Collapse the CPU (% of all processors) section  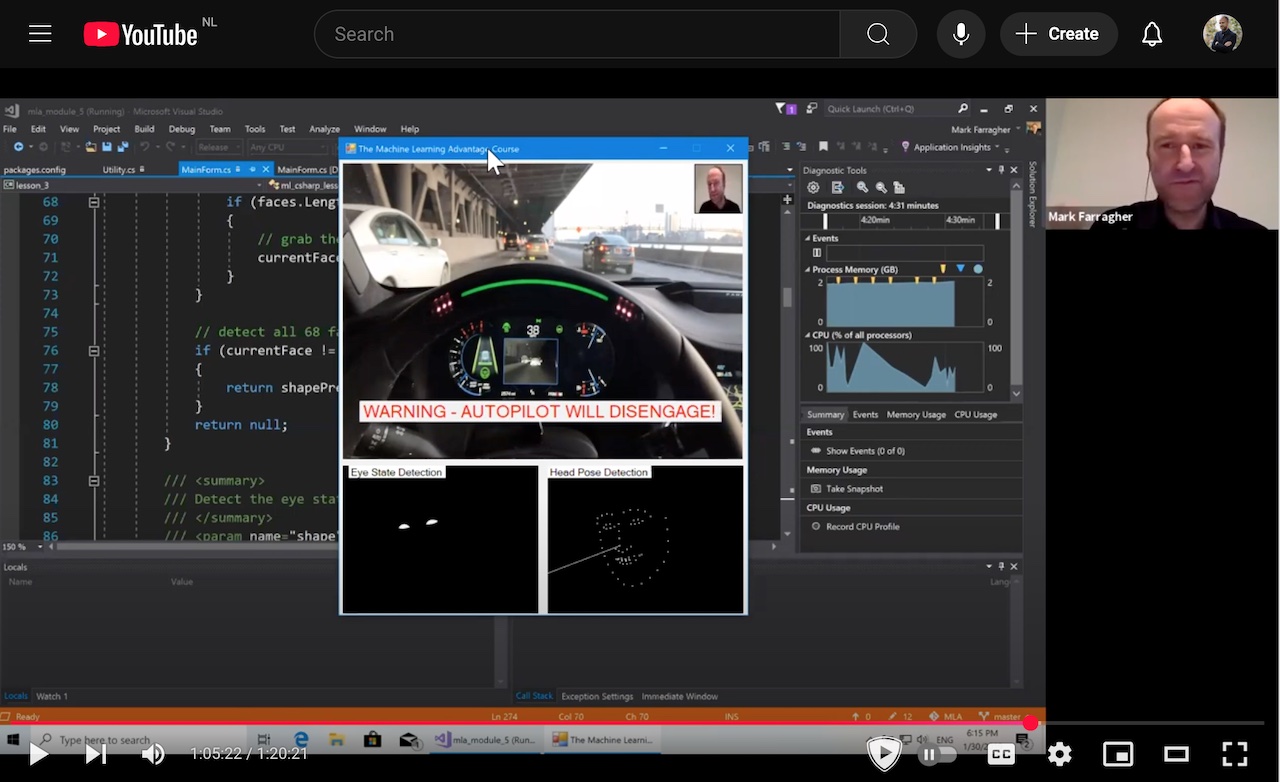pos(808,335)
